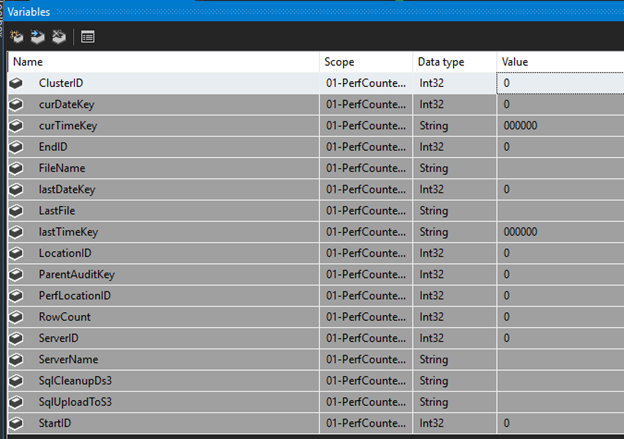The width and height of the screenshot is (624, 439).
Task: Click the PerfLocationID variable name
Action: 75,296
